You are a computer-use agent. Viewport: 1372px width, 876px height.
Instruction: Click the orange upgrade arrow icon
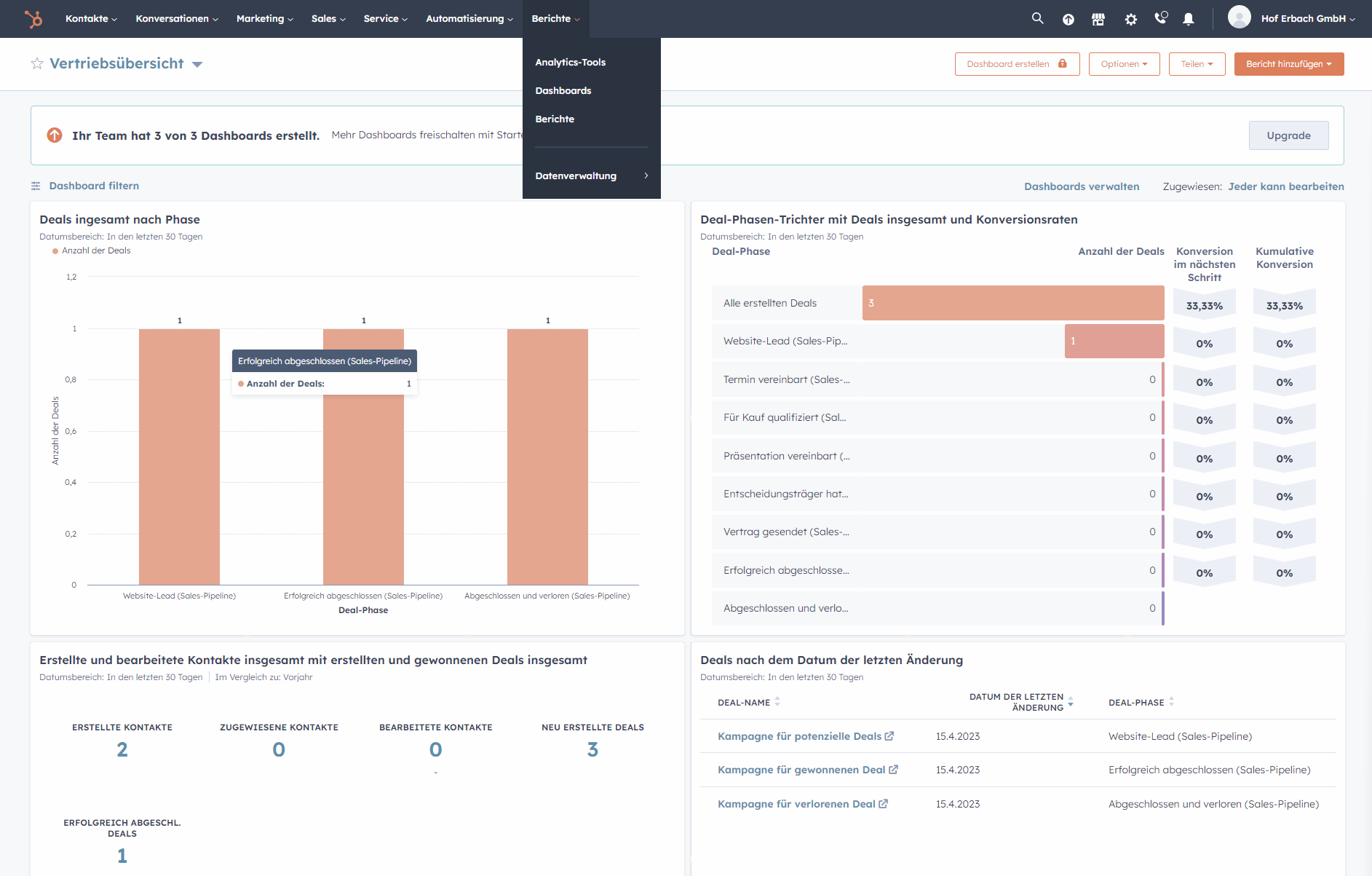(54, 135)
